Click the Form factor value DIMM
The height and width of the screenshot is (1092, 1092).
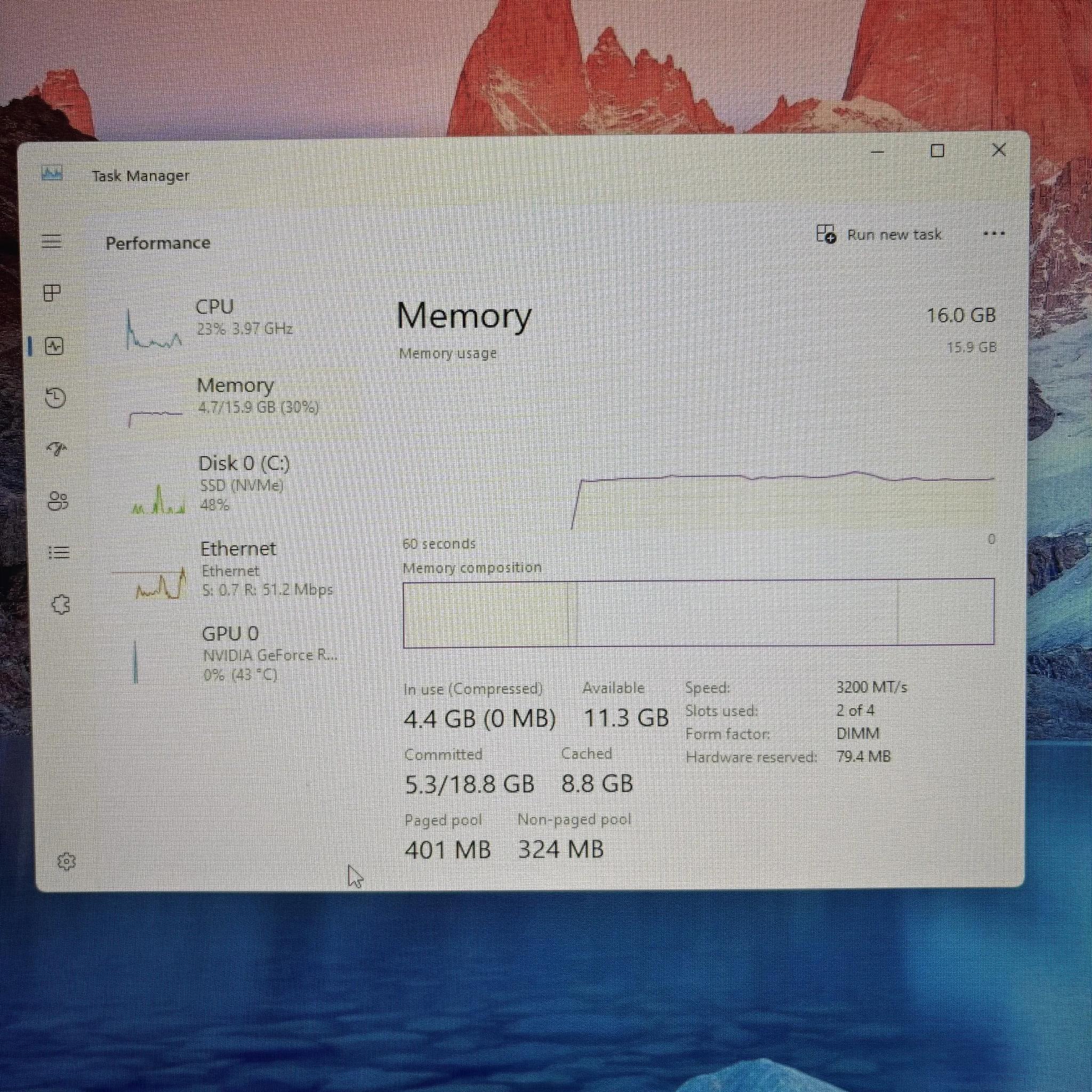pyautogui.click(x=857, y=734)
